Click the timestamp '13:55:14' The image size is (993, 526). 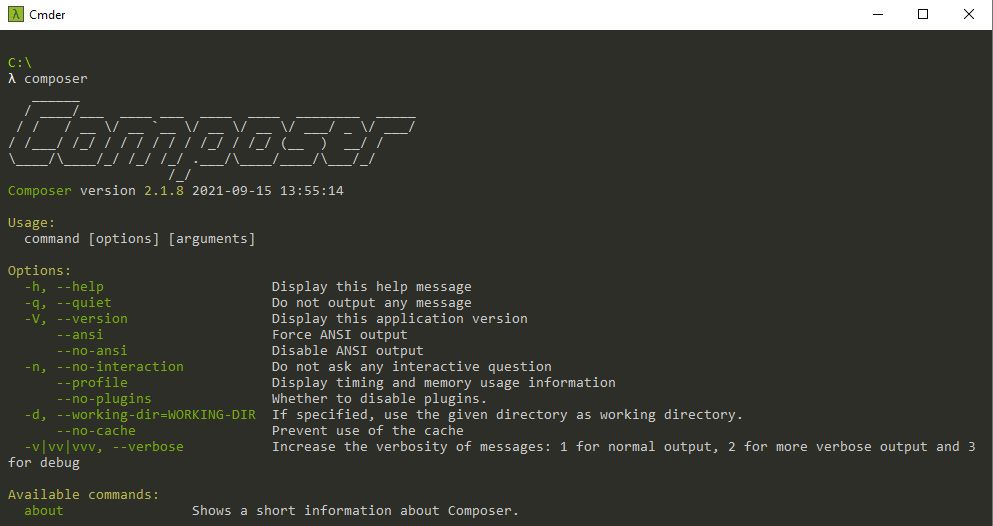(312, 191)
